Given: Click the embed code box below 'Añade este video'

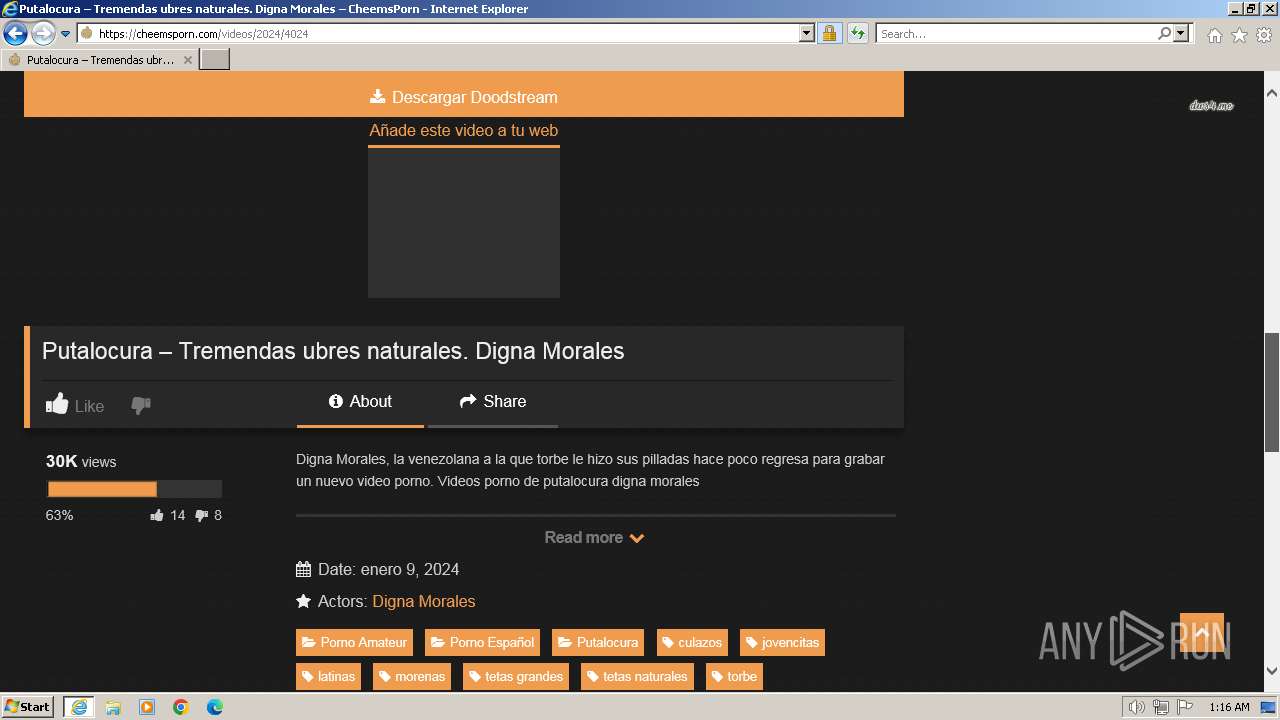Looking at the screenshot, I should click(x=464, y=222).
